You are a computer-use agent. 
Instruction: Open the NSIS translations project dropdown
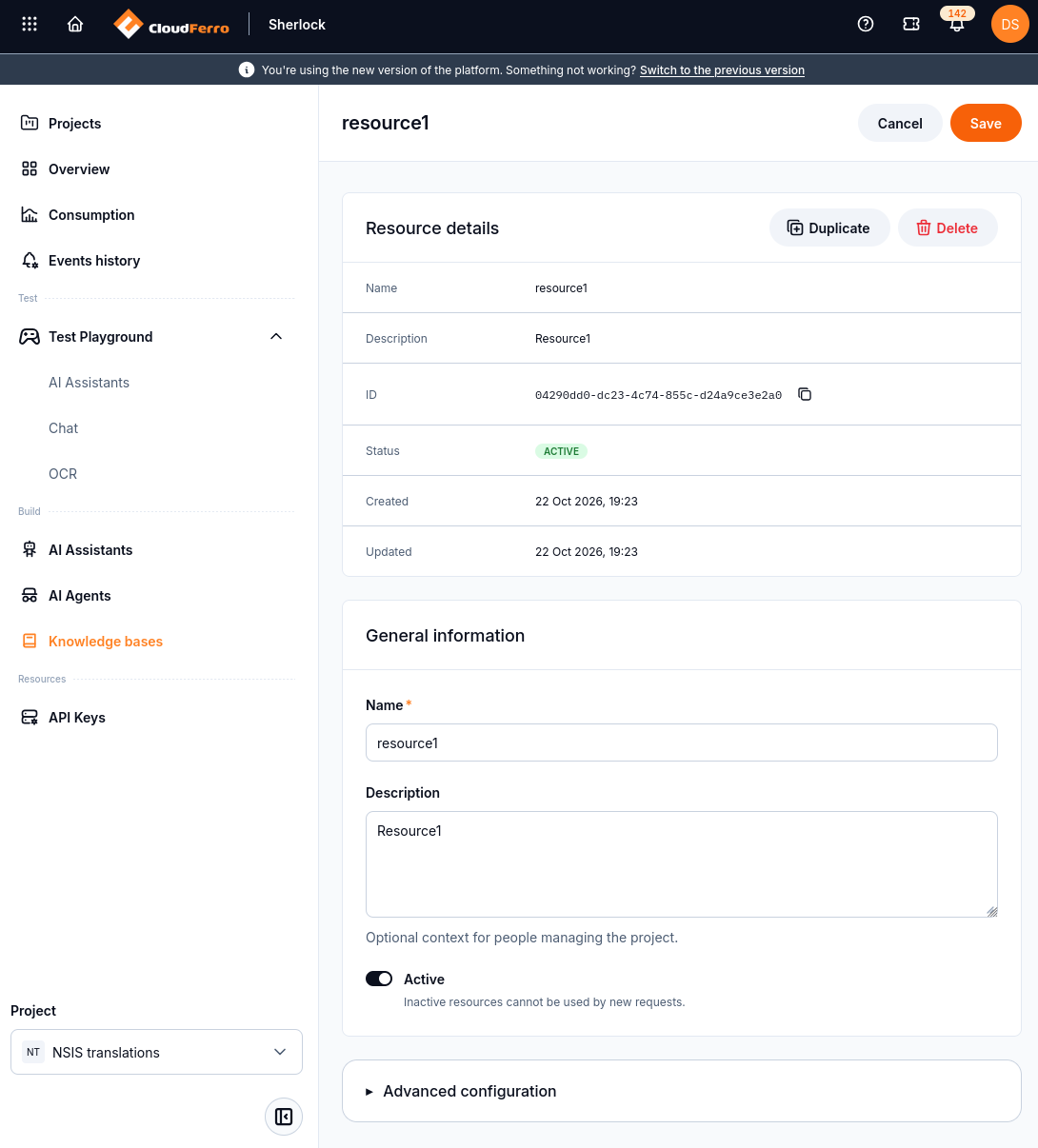pos(156,1052)
